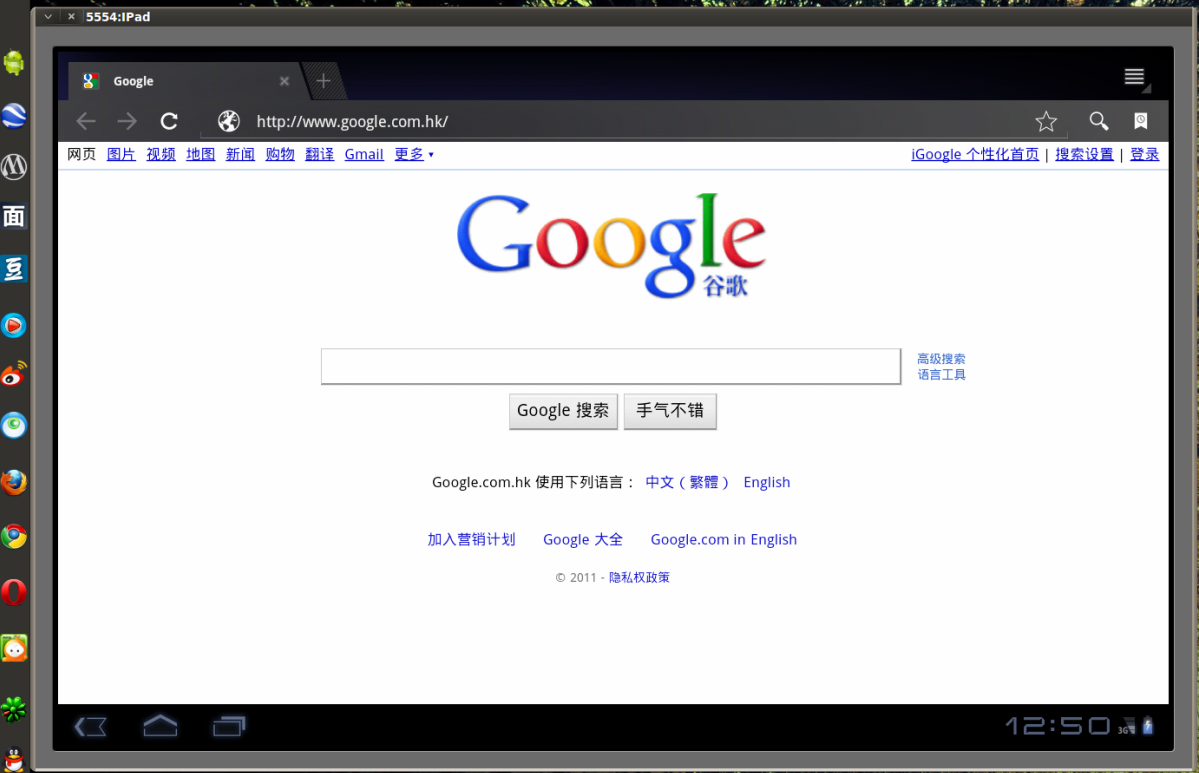Click the battery status icon
The image size is (1199, 773).
point(1148,726)
